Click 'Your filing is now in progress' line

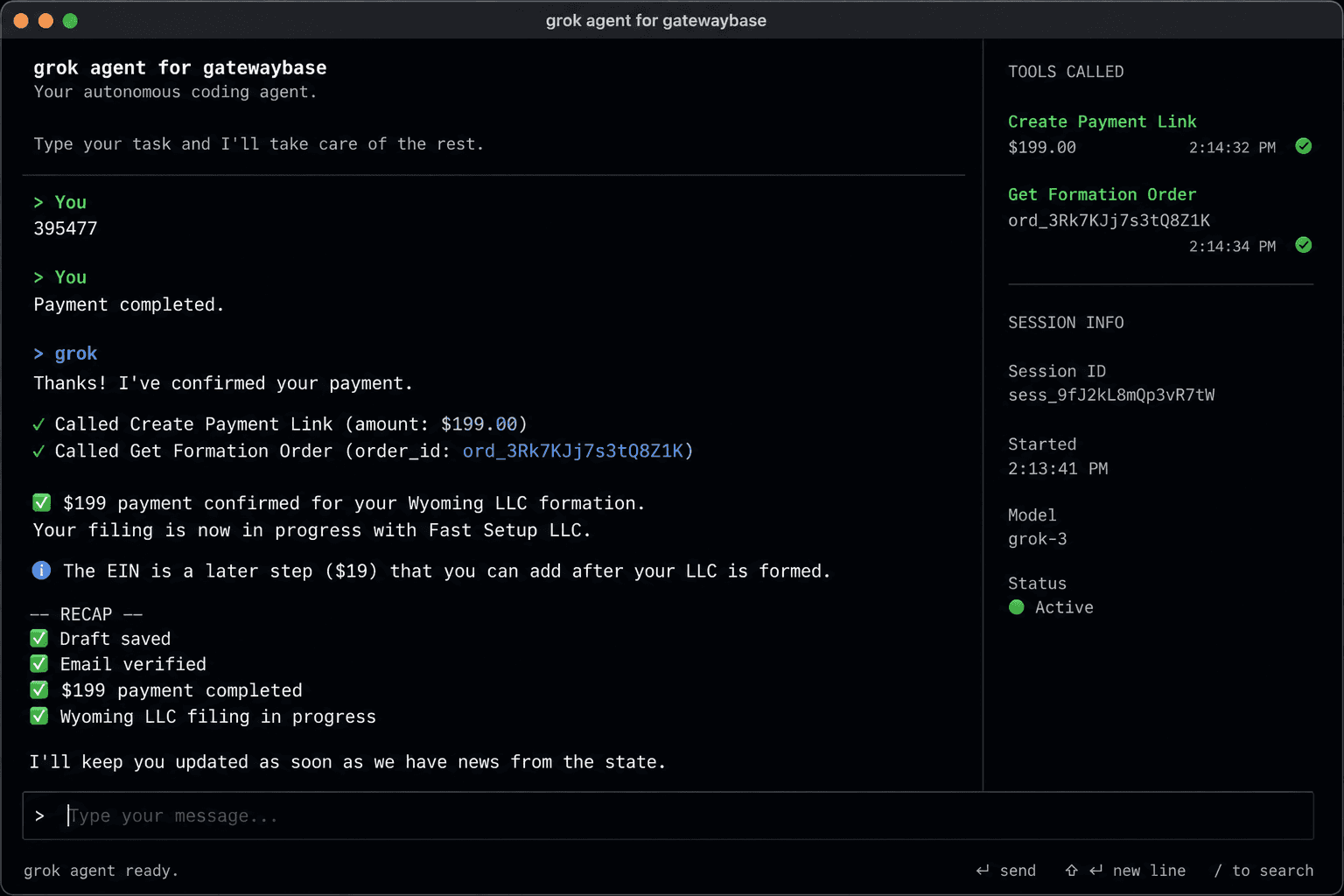[x=312, y=530]
